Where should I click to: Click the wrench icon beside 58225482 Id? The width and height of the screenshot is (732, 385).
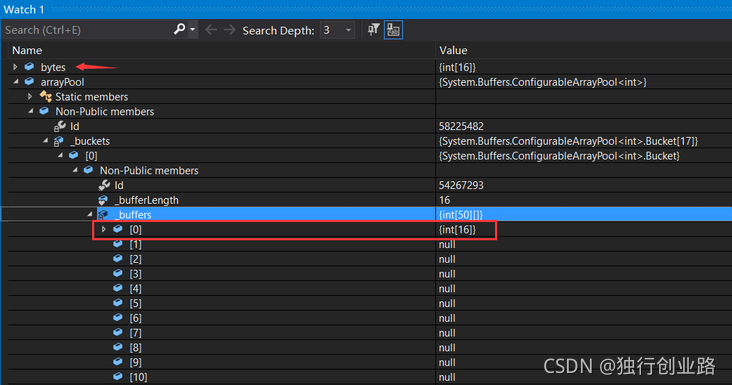tap(60, 126)
